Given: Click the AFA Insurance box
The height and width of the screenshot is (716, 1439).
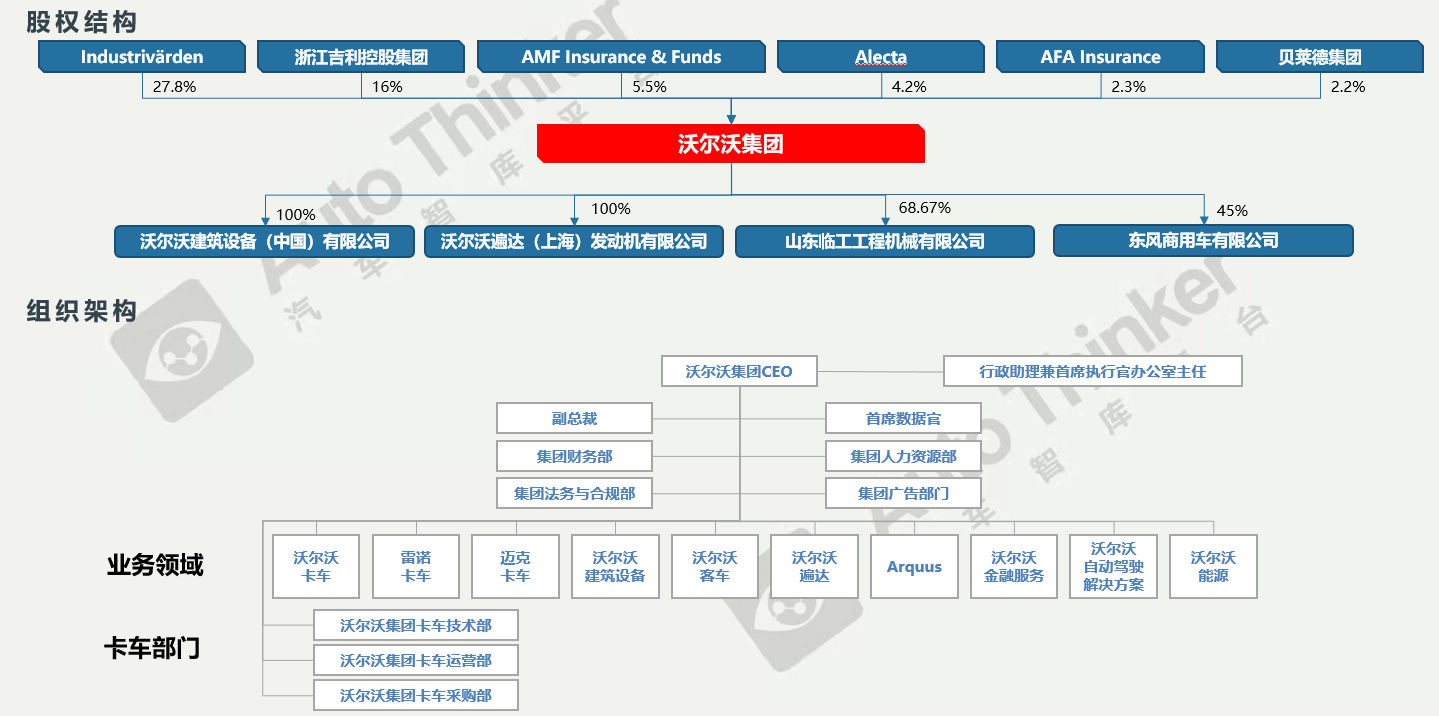Looking at the screenshot, I should coord(1100,57).
